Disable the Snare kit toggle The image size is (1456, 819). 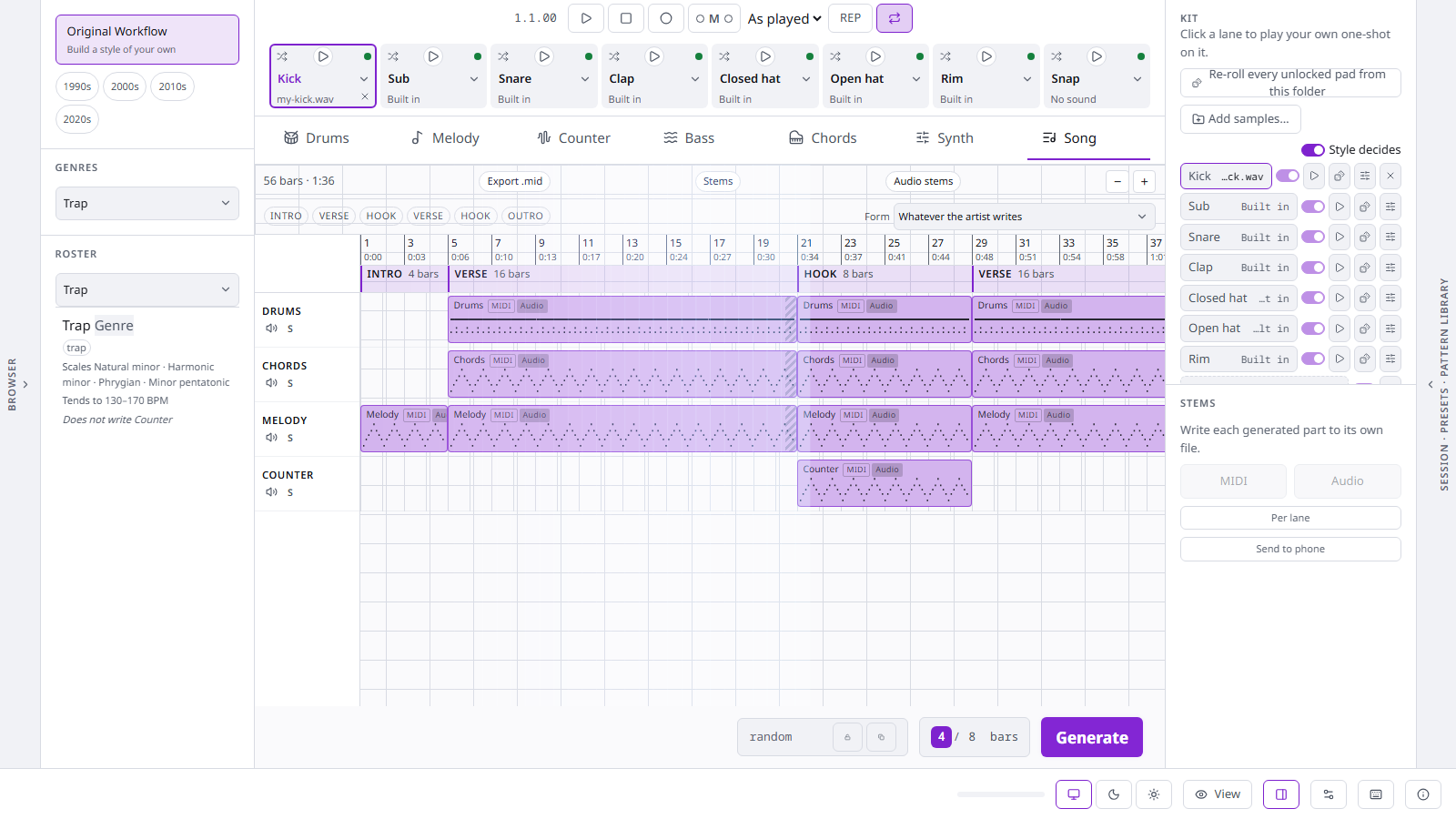[1312, 237]
